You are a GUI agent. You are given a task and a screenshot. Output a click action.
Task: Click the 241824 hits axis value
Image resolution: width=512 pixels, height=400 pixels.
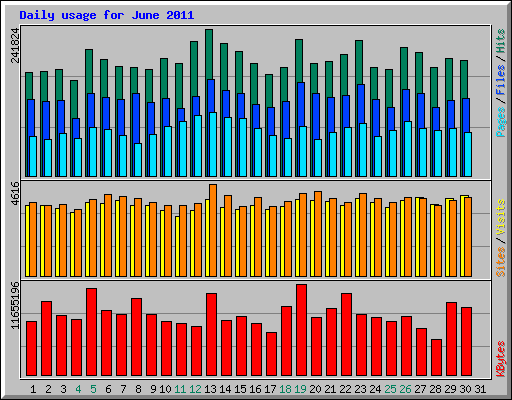pyautogui.click(x=15, y=45)
